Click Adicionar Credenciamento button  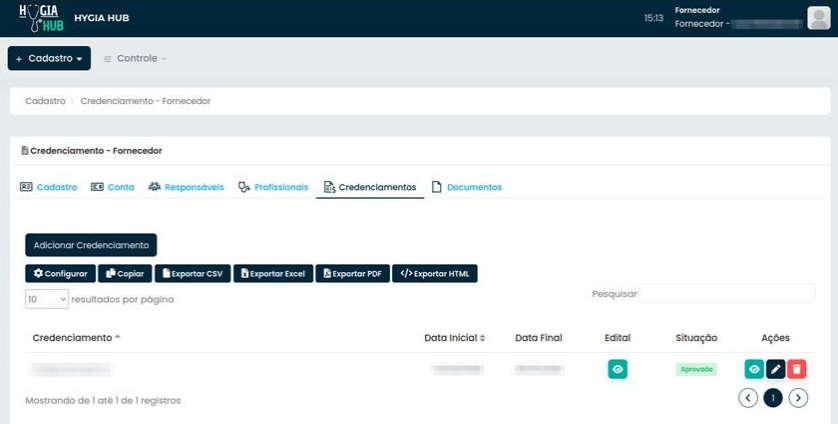(91, 245)
